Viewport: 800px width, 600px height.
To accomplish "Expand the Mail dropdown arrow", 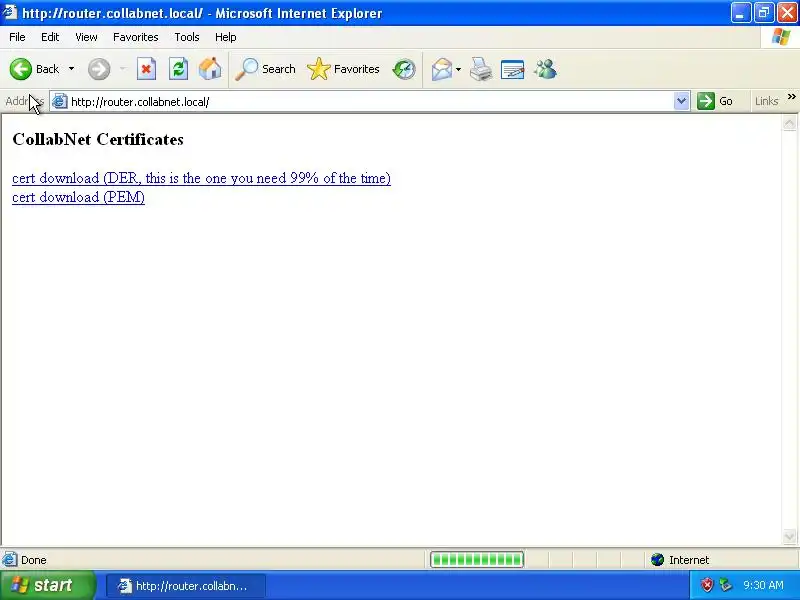I will coord(458,69).
